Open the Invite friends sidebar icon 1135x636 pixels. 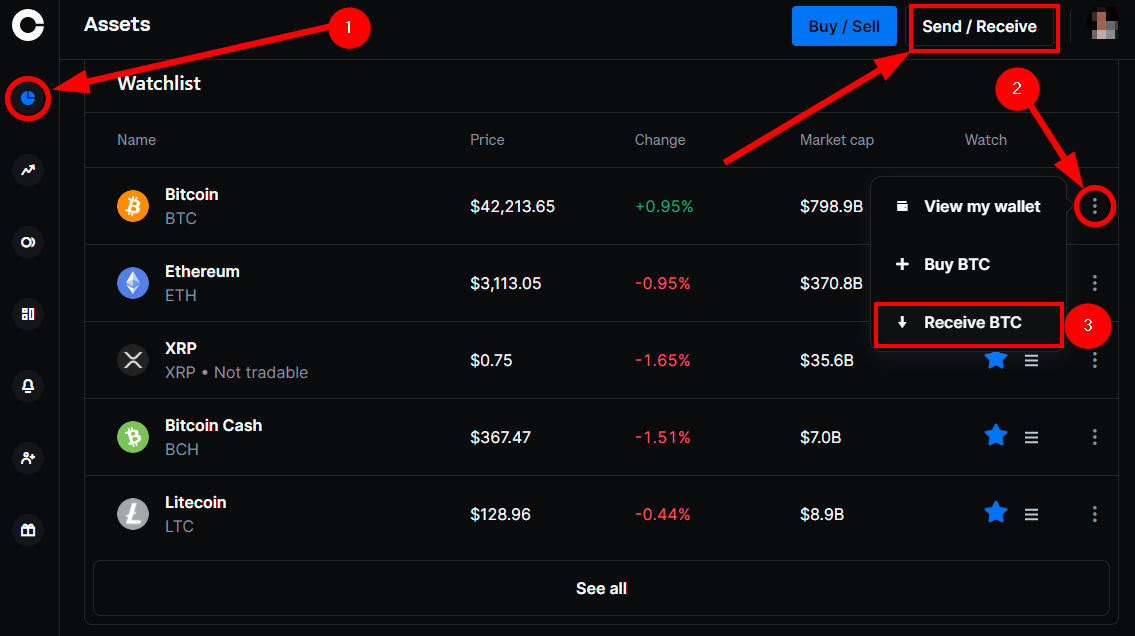(x=28, y=458)
